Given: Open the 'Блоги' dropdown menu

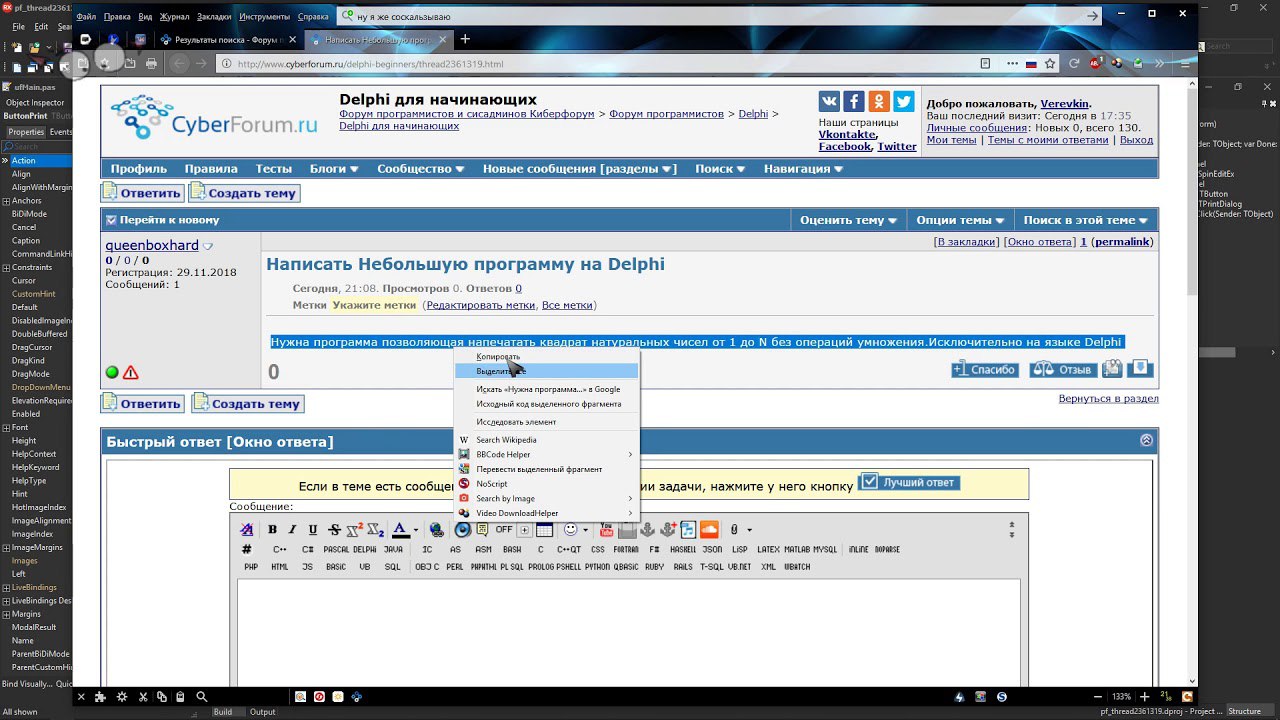Looking at the screenshot, I should tap(334, 169).
